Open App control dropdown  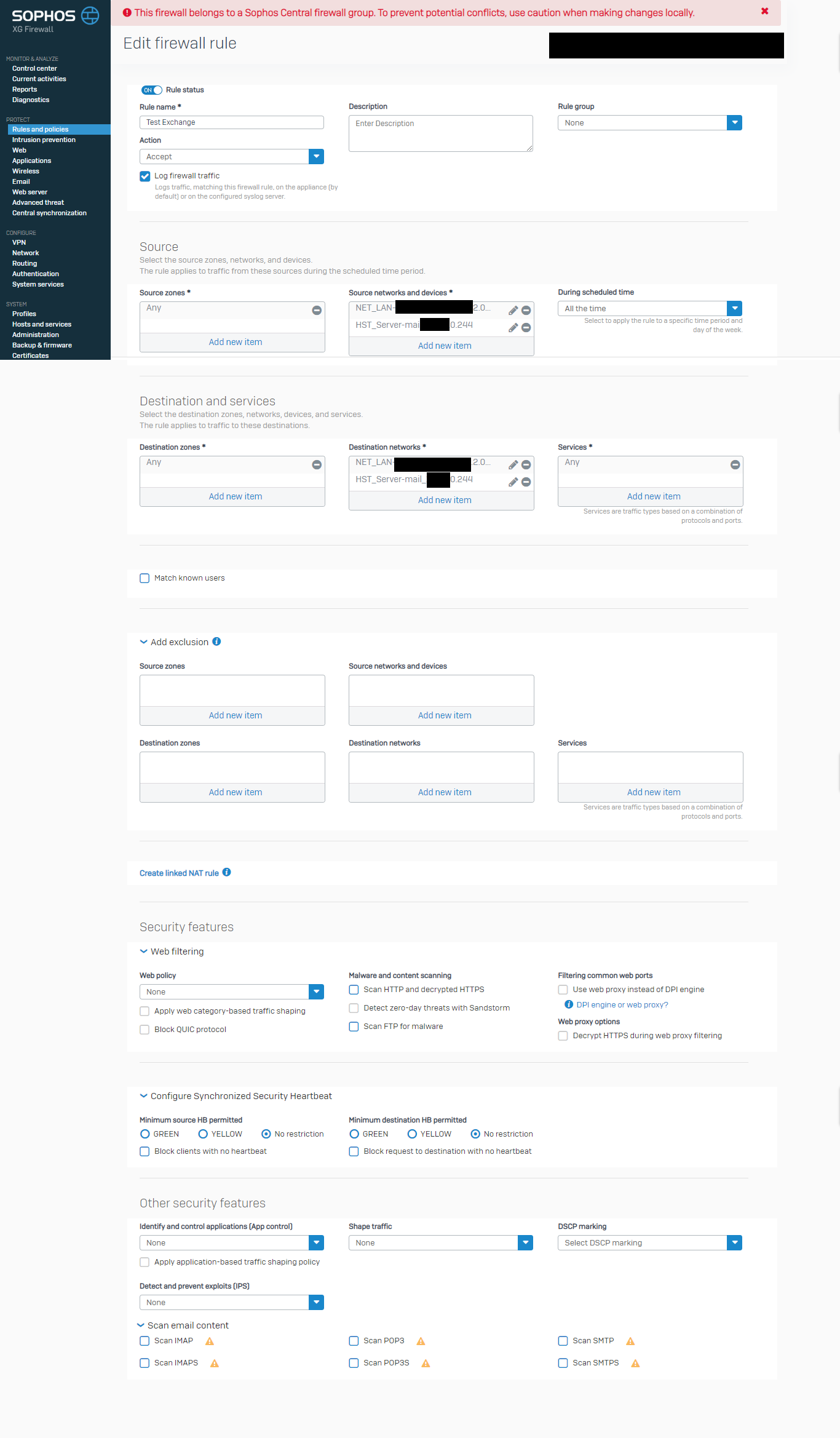(232, 1243)
